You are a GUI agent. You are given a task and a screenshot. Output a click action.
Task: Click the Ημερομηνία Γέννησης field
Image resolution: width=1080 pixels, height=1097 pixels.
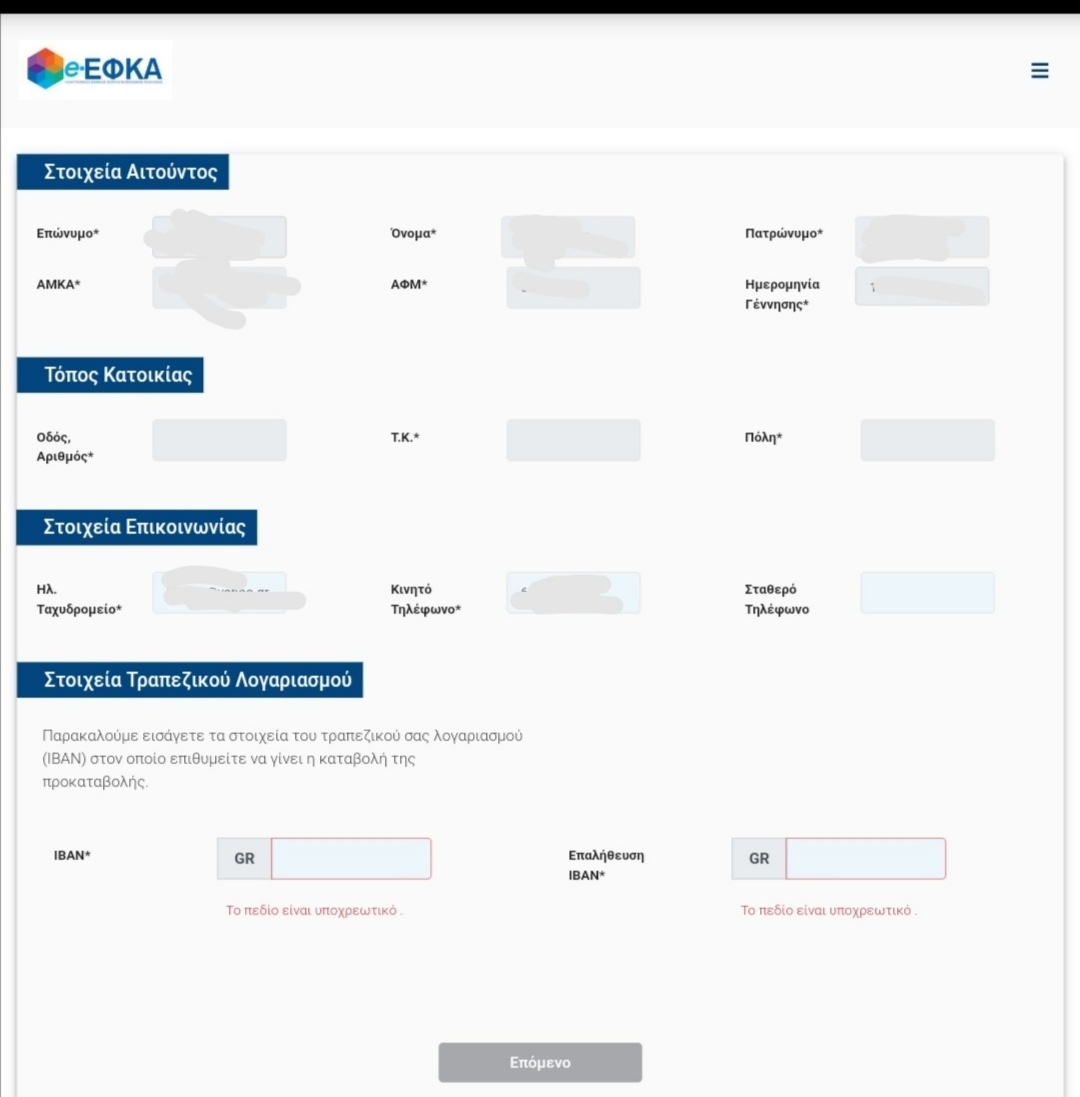coord(922,286)
